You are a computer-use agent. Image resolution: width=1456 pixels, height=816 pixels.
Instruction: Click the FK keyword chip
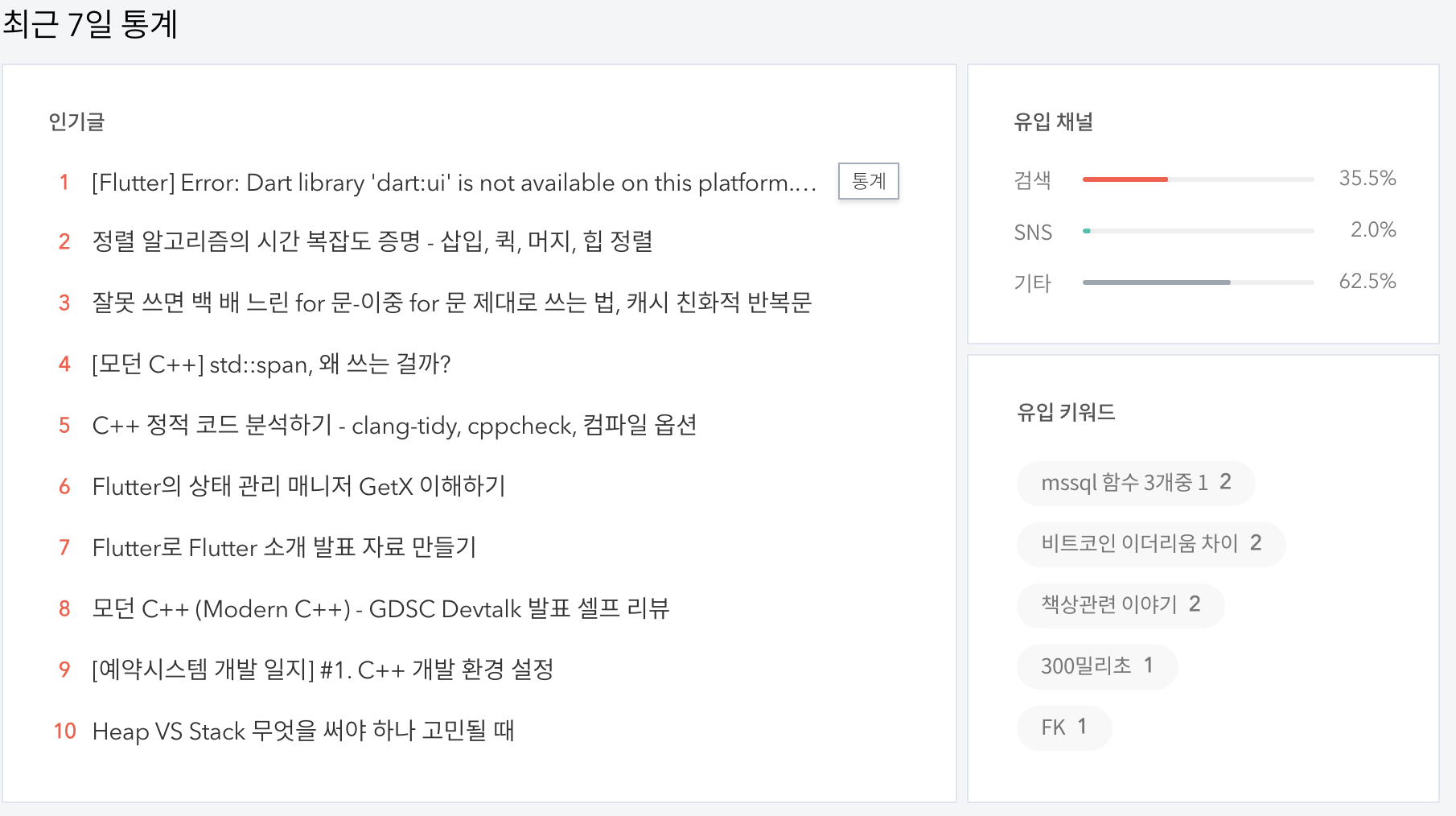(x=1063, y=727)
